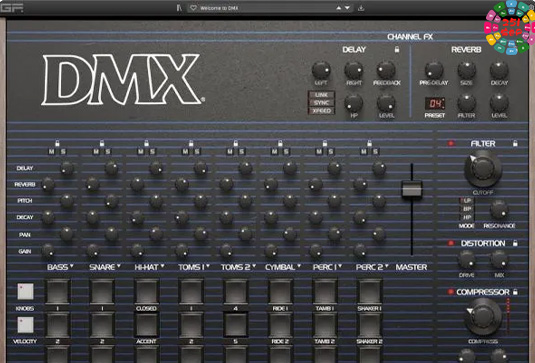Favorite the preset with the heart icon
This screenshot has width=535, height=363.
point(193,8)
